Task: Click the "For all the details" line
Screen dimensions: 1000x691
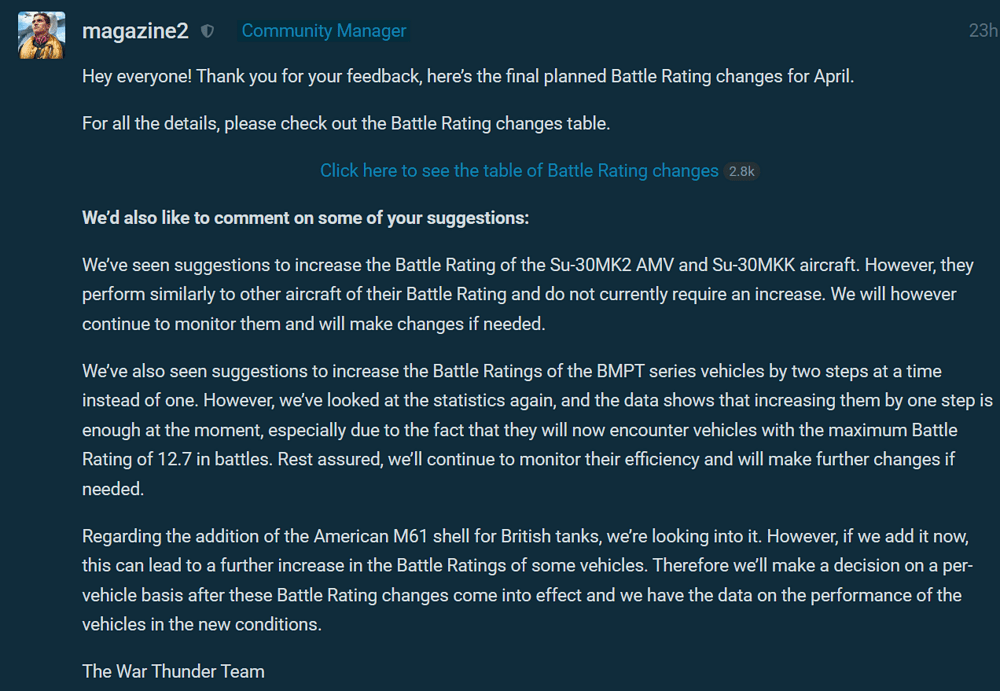Action: coord(346,124)
